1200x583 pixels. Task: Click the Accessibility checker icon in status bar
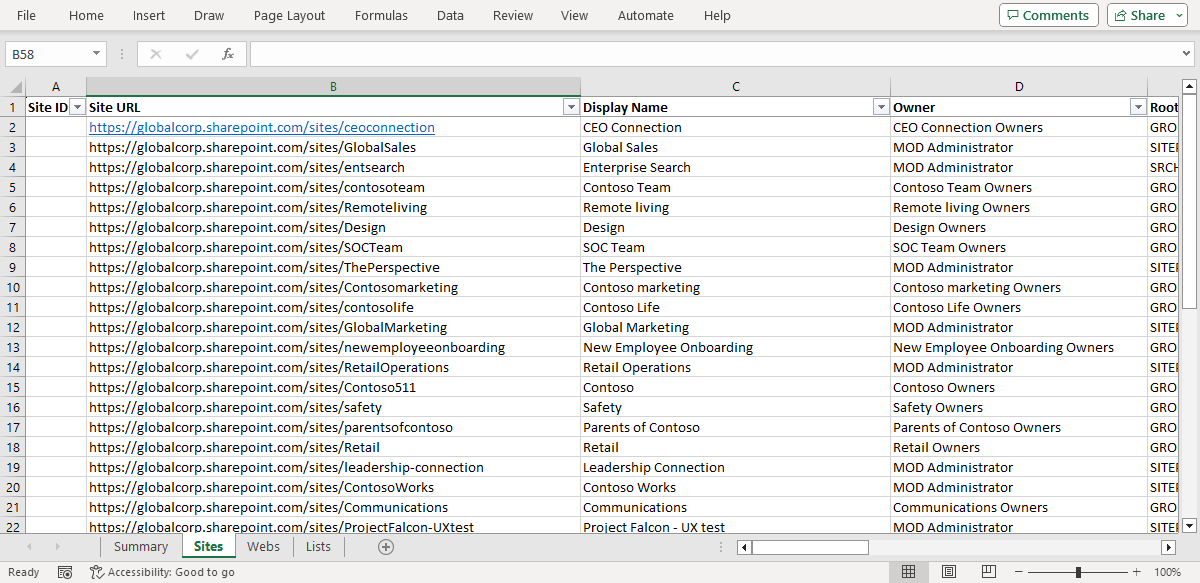tap(97, 572)
